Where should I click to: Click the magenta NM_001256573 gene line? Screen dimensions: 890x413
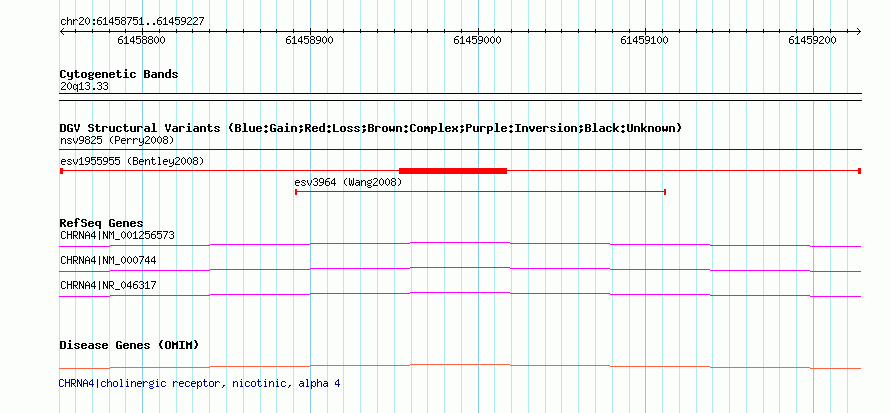point(460,244)
